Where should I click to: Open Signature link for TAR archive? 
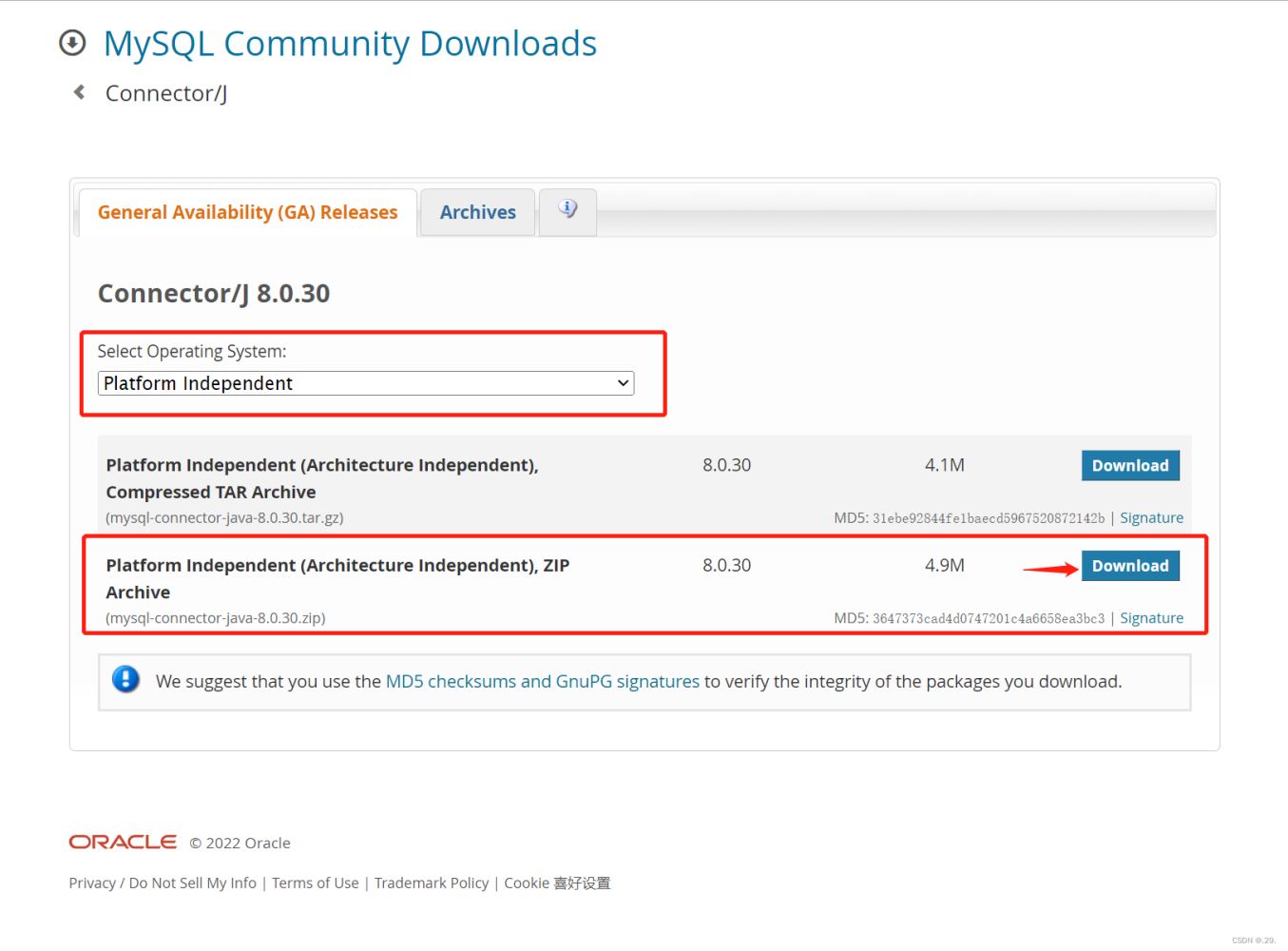click(x=1151, y=517)
